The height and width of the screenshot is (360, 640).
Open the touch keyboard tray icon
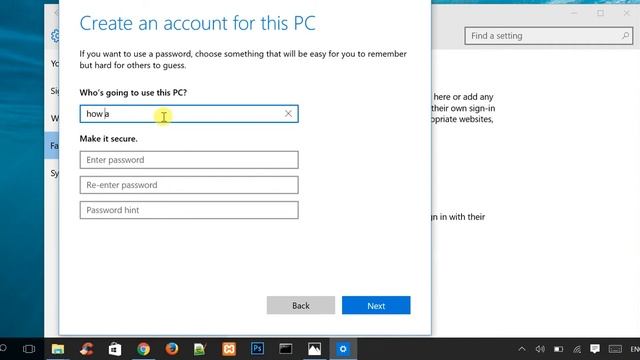pyautogui.click(x=615, y=349)
